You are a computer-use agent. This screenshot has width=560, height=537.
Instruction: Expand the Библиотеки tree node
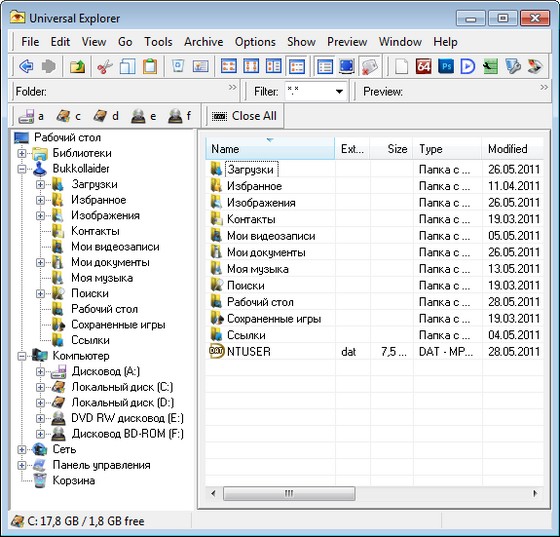click(22, 153)
